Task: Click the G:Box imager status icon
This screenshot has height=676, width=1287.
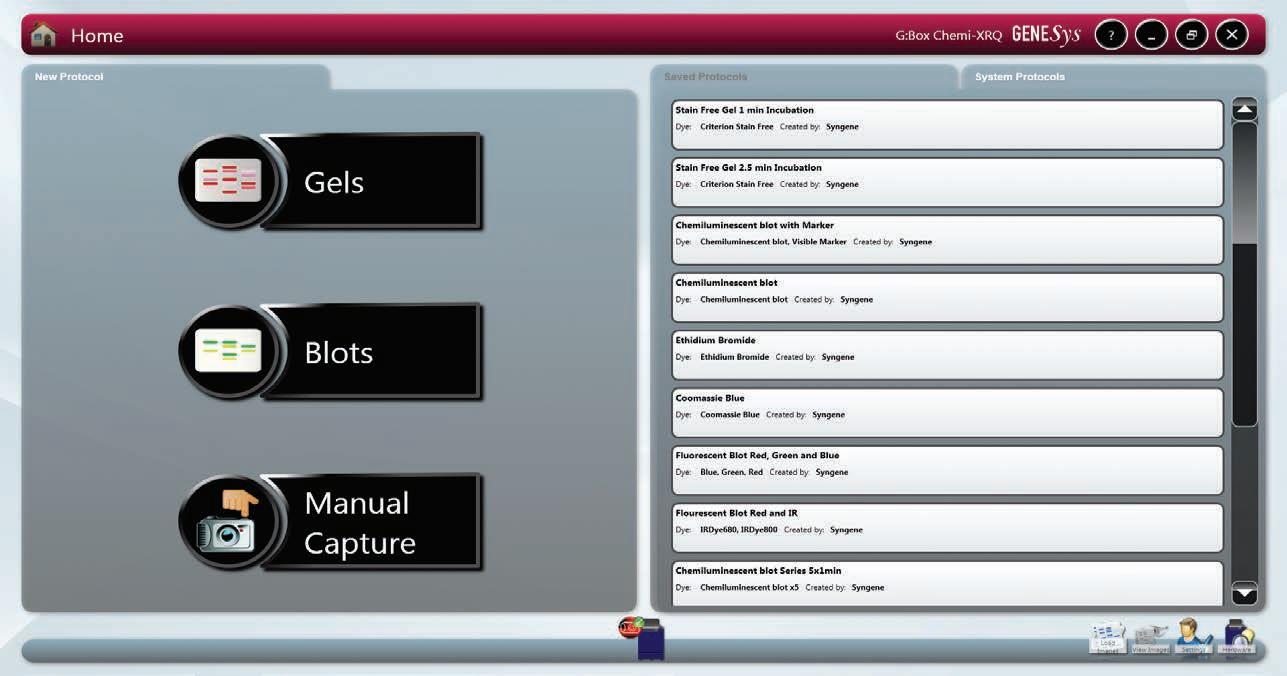Action: click(643, 638)
